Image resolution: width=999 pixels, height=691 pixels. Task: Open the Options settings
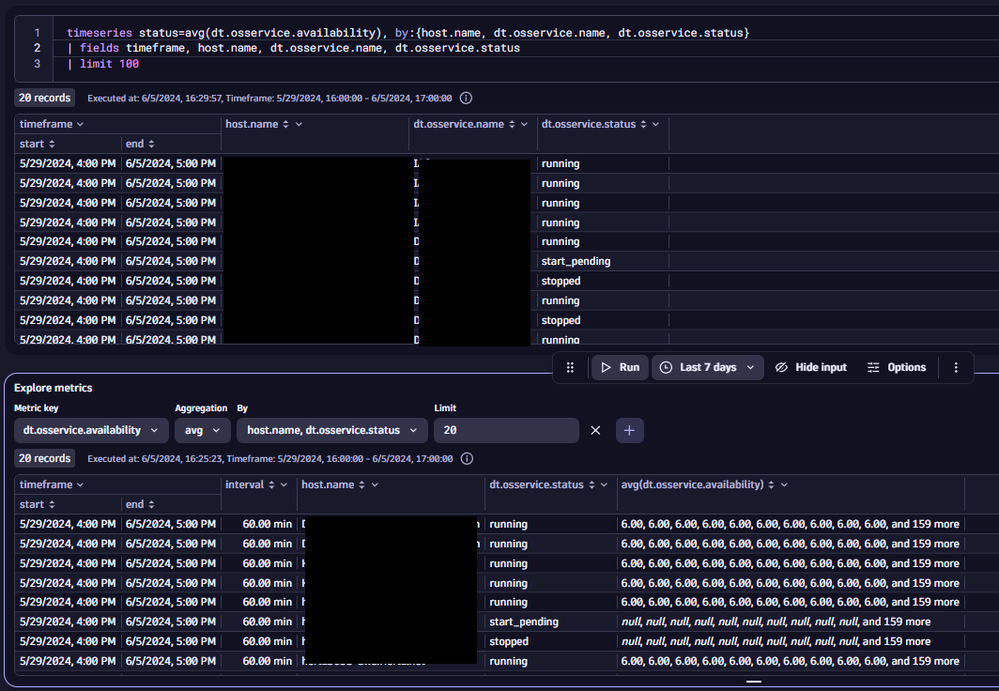tap(896, 367)
